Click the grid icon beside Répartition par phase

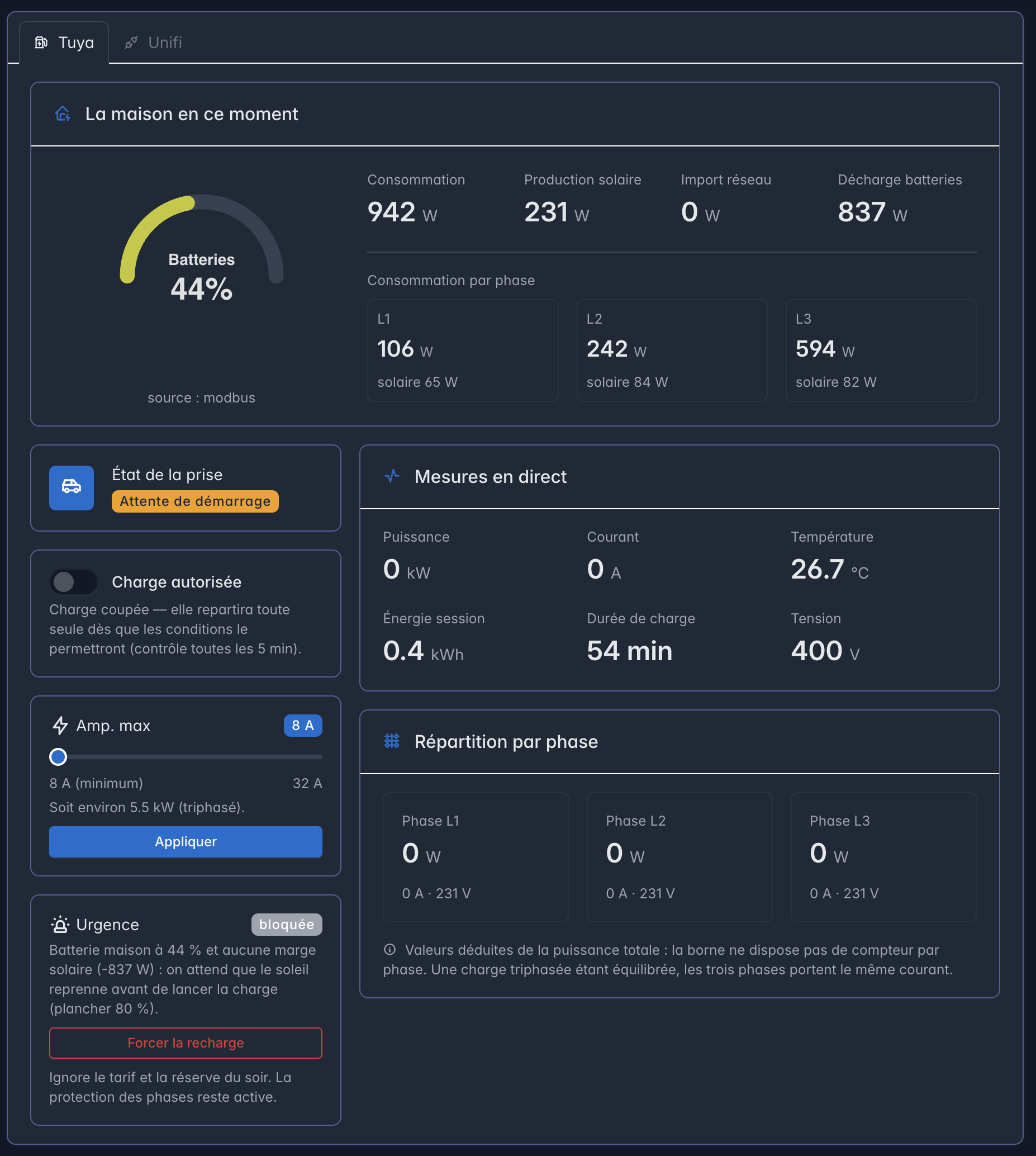[x=392, y=741]
